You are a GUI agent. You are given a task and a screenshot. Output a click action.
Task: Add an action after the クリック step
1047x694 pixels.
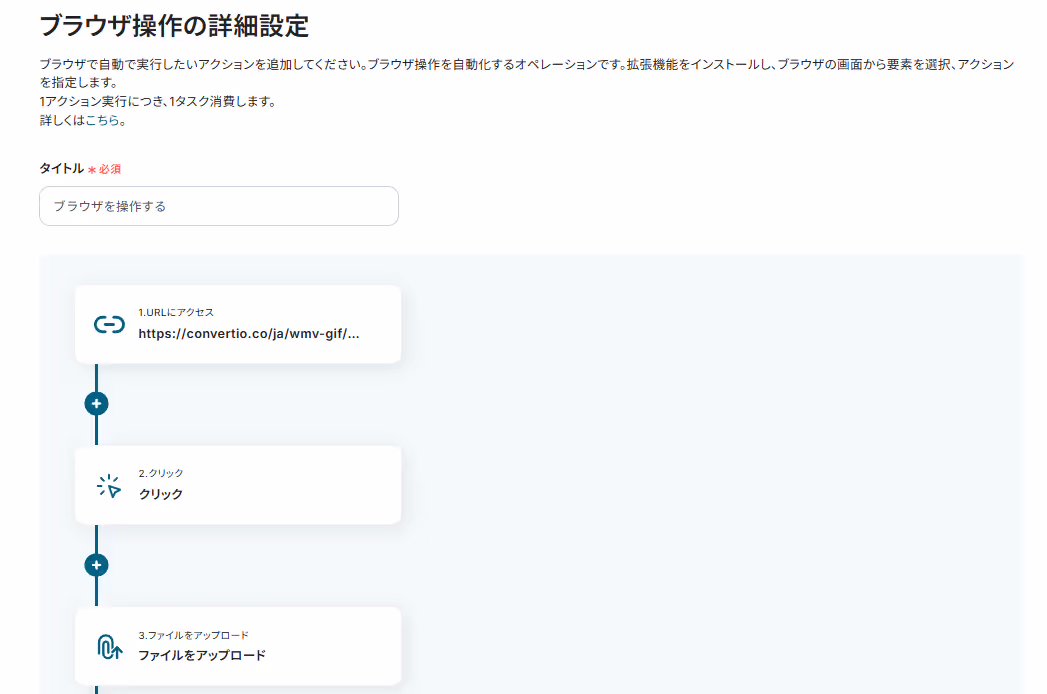tap(96, 565)
